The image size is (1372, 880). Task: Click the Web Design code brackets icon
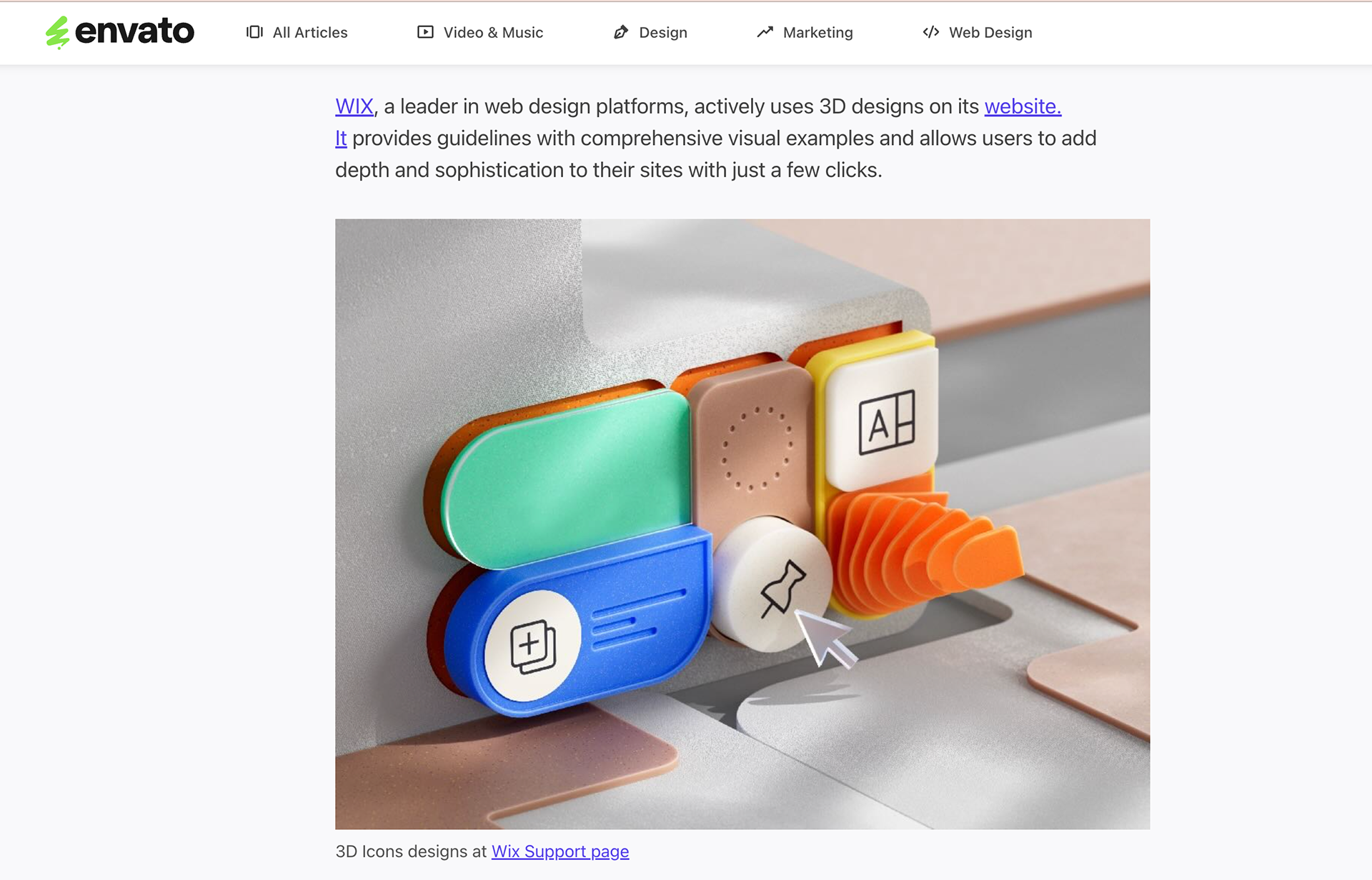pyautogui.click(x=930, y=32)
